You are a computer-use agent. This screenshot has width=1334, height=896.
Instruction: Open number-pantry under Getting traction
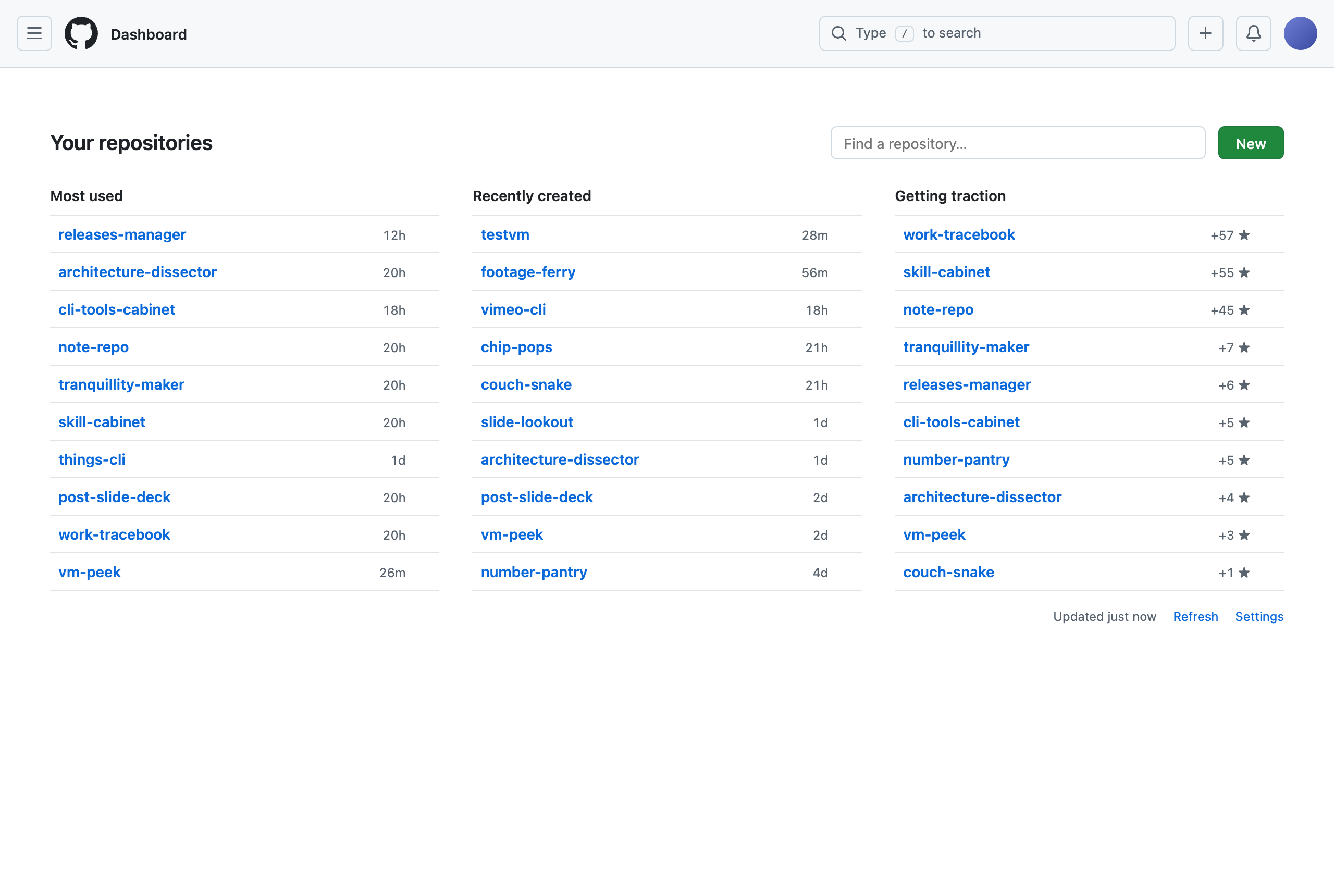pos(956,459)
